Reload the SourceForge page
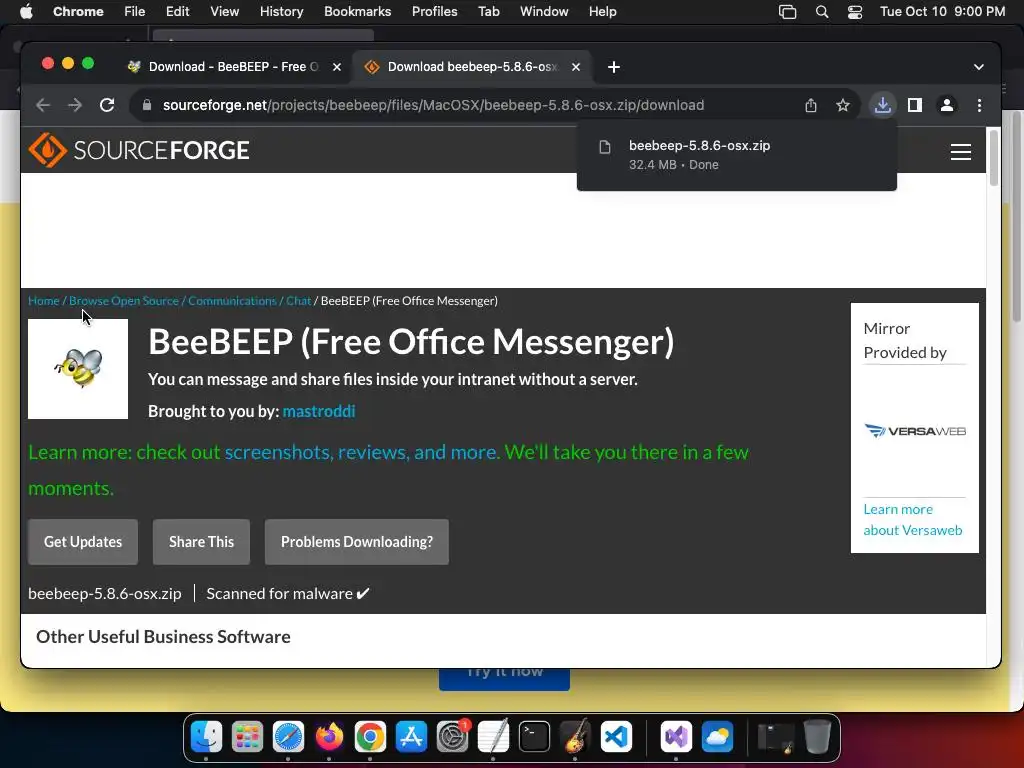This screenshot has height=768, width=1024. click(x=107, y=105)
